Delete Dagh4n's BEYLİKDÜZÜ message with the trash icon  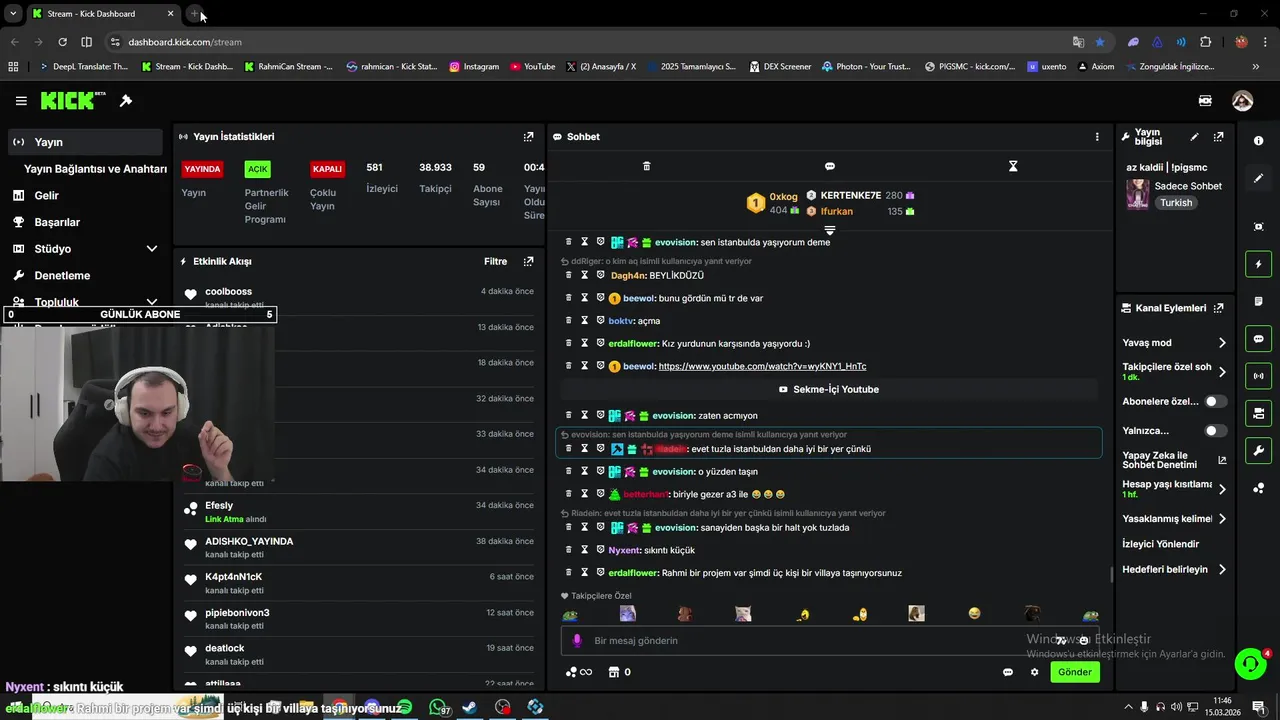pyautogui.click(x=568, y=275)
